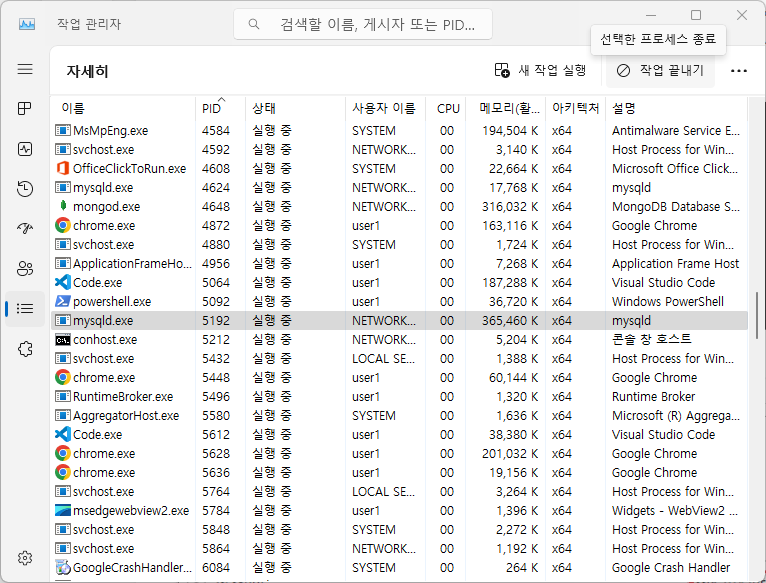This screenshot has height=583, width=766.
Task: Click memory value 316,032 K
Action: [510, 207]
